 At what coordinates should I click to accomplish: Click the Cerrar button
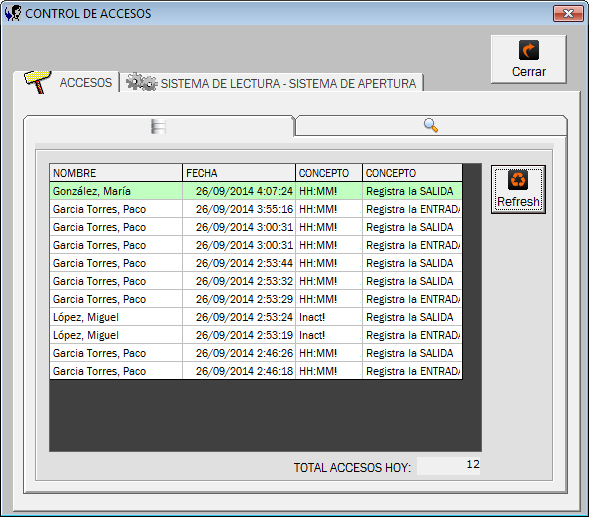coord(529,59)
